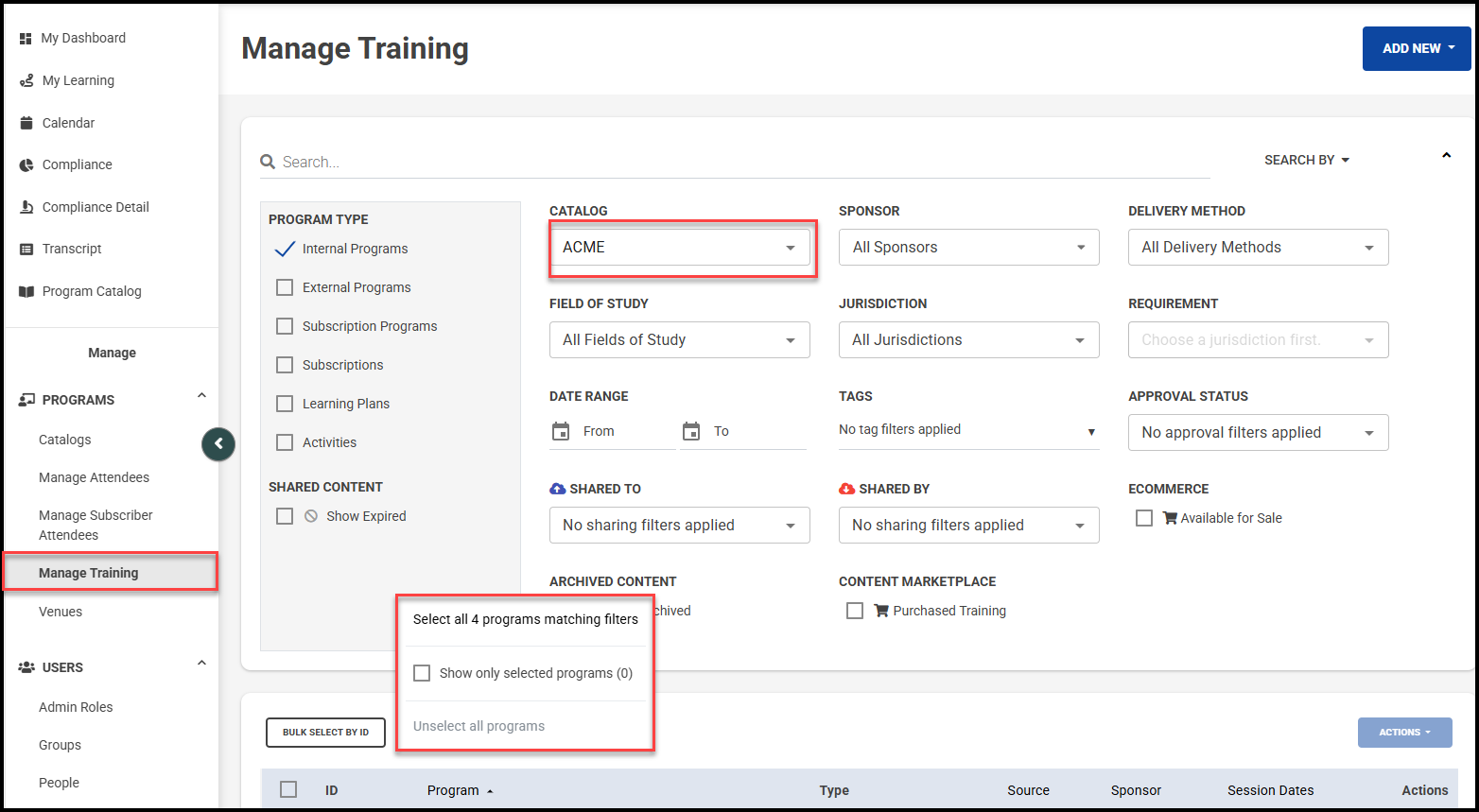Open the From date calendar picker icon
This screenshot has width=1479, height=812.
coord(561,432)
